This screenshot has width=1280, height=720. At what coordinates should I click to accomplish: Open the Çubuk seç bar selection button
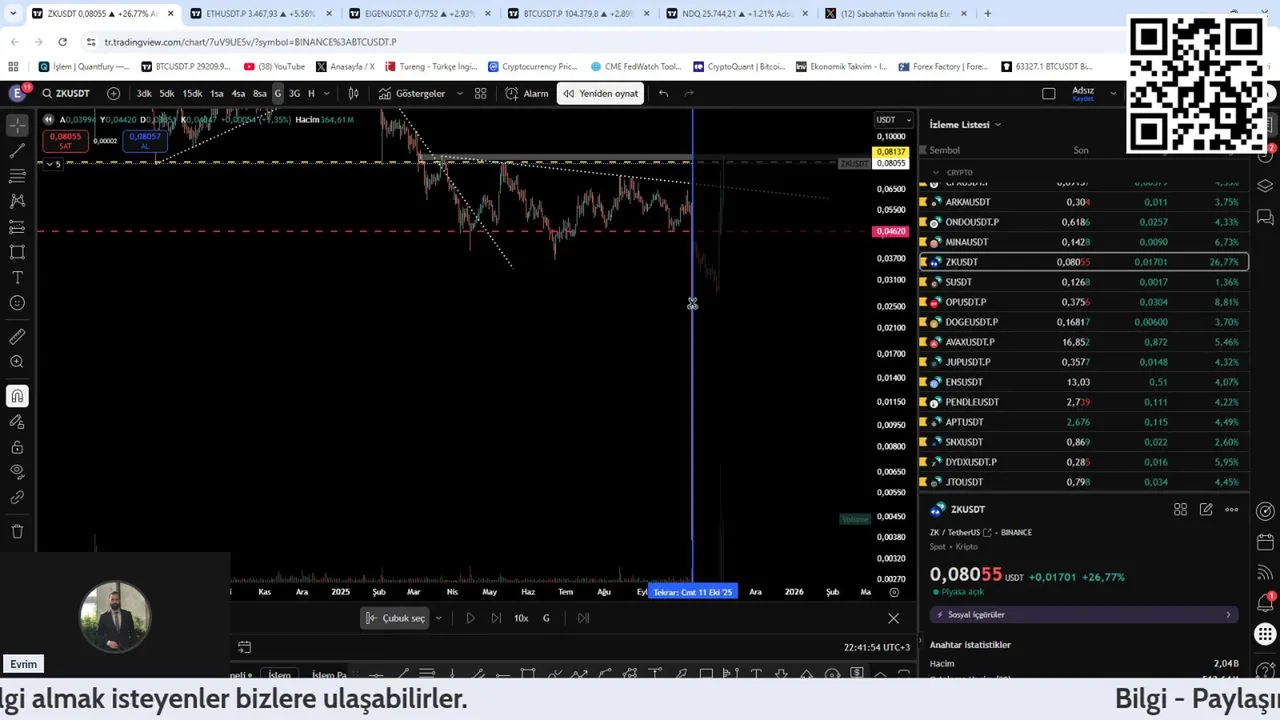(395, 618)
